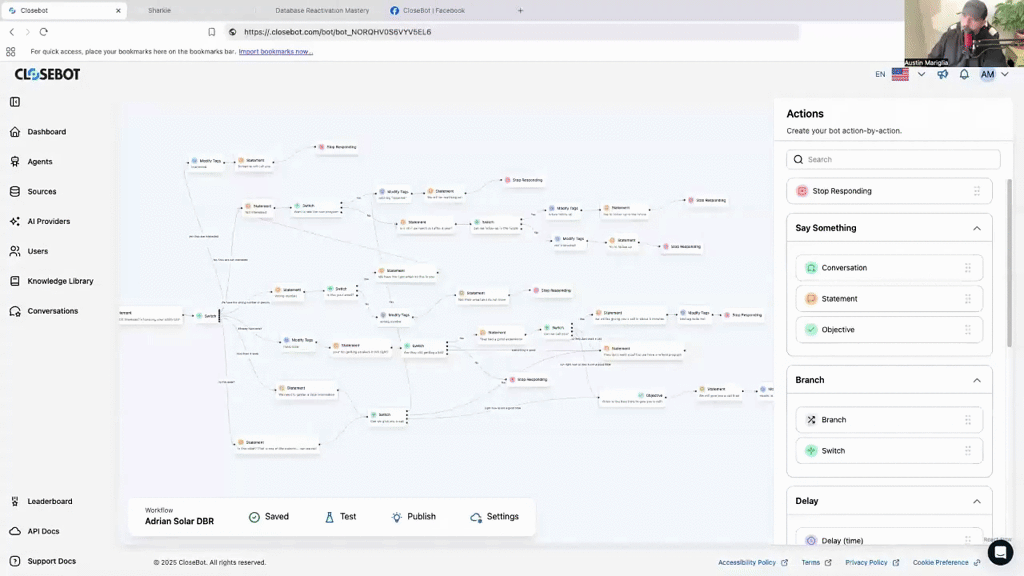This screenshot has width=1024, height=576.
Task: Open the Dashboard page
Action: [x=46, y=132]
